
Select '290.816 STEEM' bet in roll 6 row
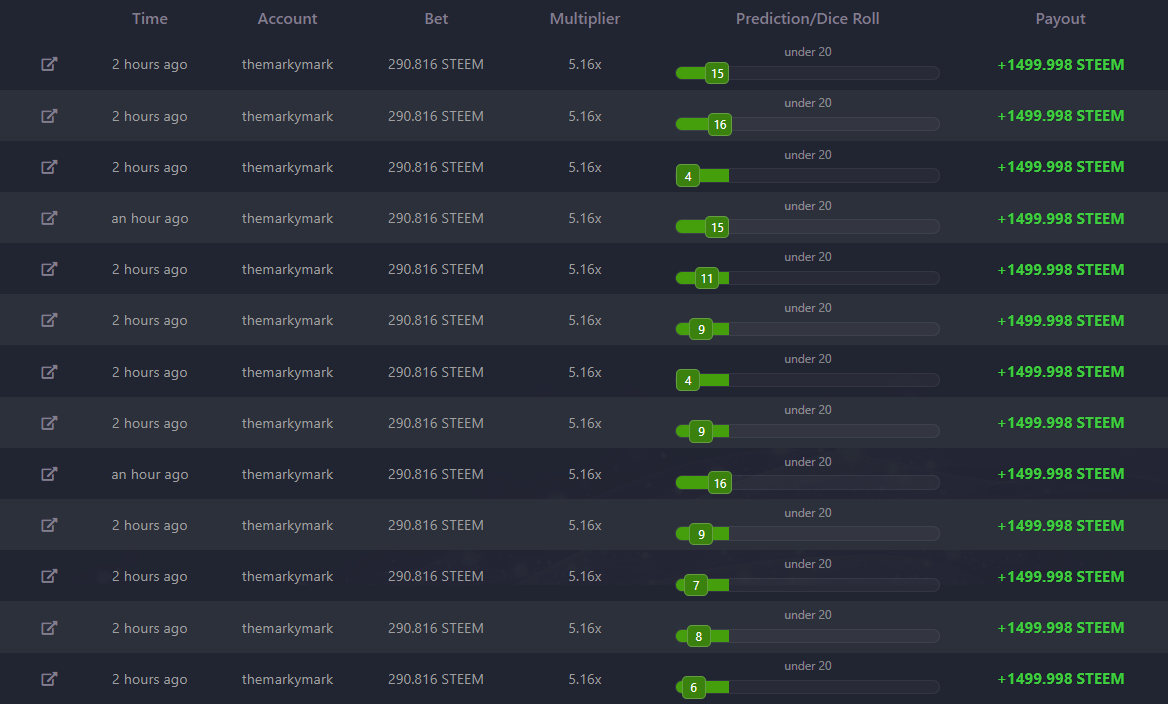[436, 679]
